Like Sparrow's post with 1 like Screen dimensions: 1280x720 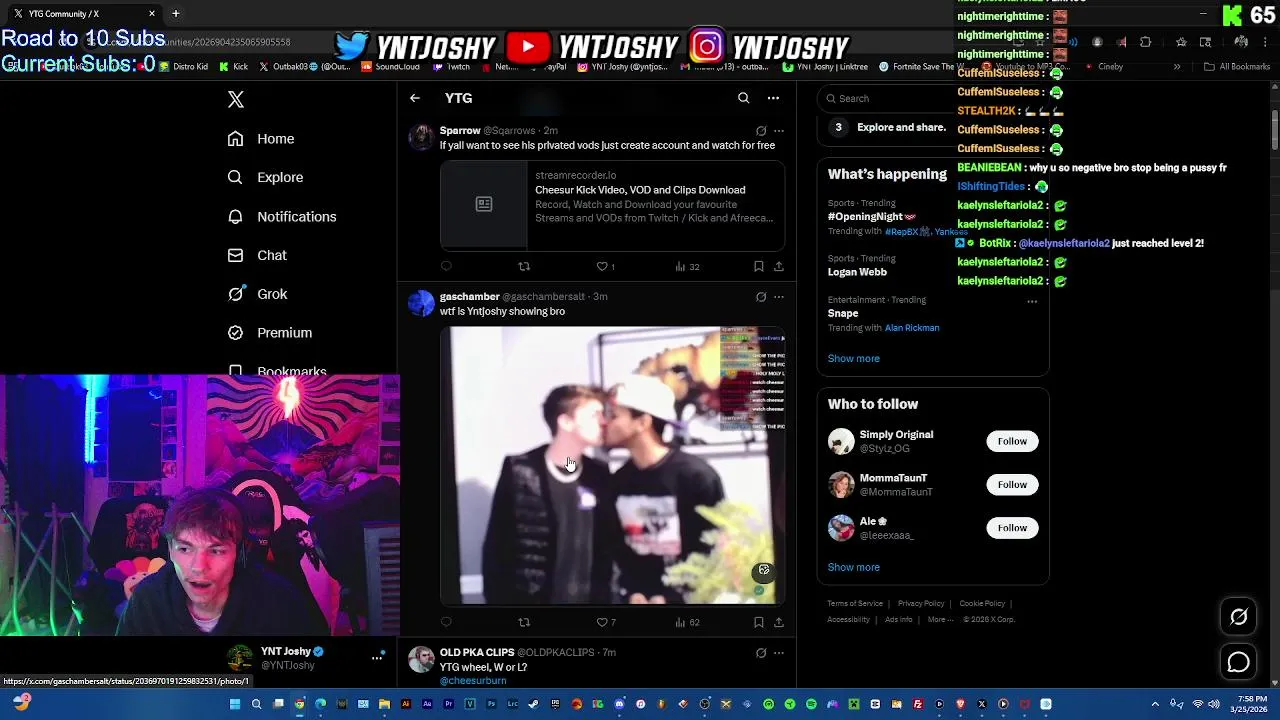(606, 266)
